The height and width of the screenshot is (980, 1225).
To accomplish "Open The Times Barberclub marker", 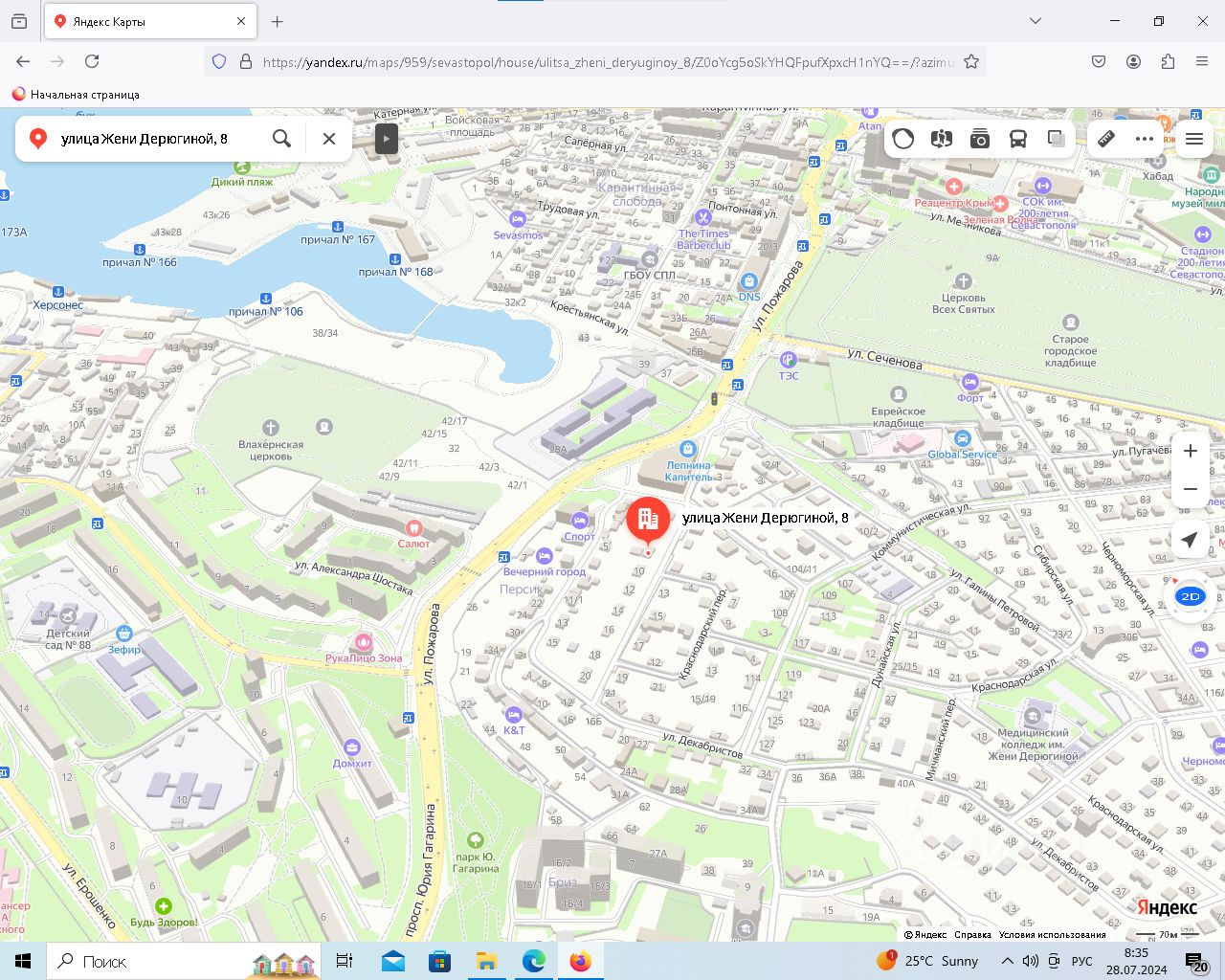I will coord(703,217).
